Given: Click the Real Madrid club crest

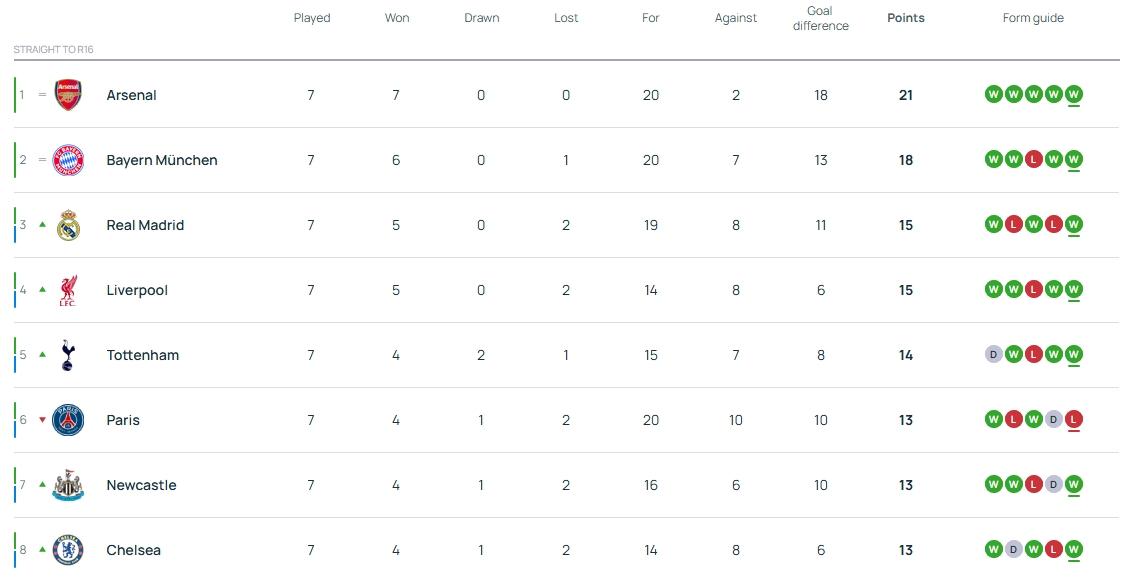Looking at the screenshot, I should [68, 225].
